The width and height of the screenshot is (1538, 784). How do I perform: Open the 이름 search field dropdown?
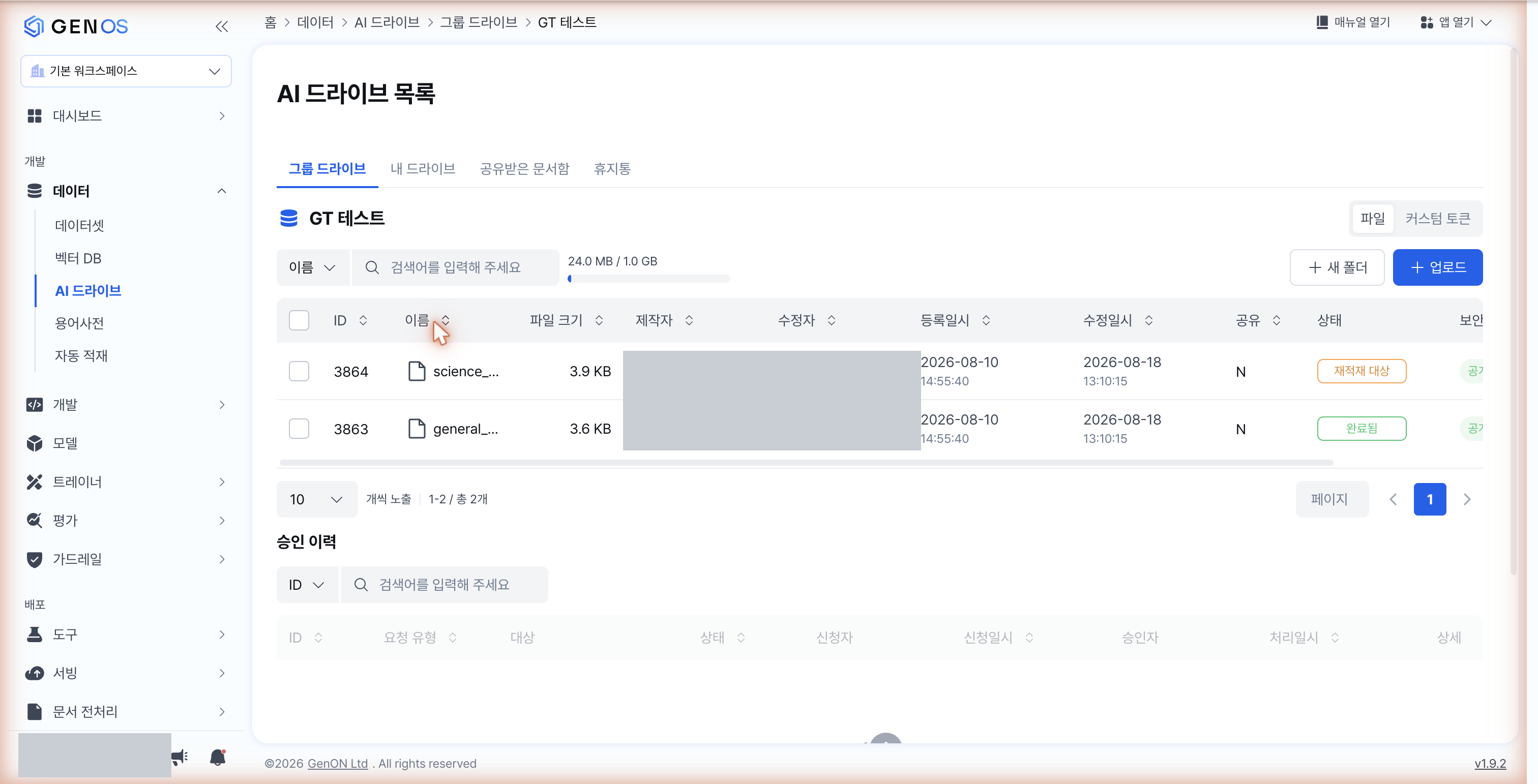pos(313,267)
